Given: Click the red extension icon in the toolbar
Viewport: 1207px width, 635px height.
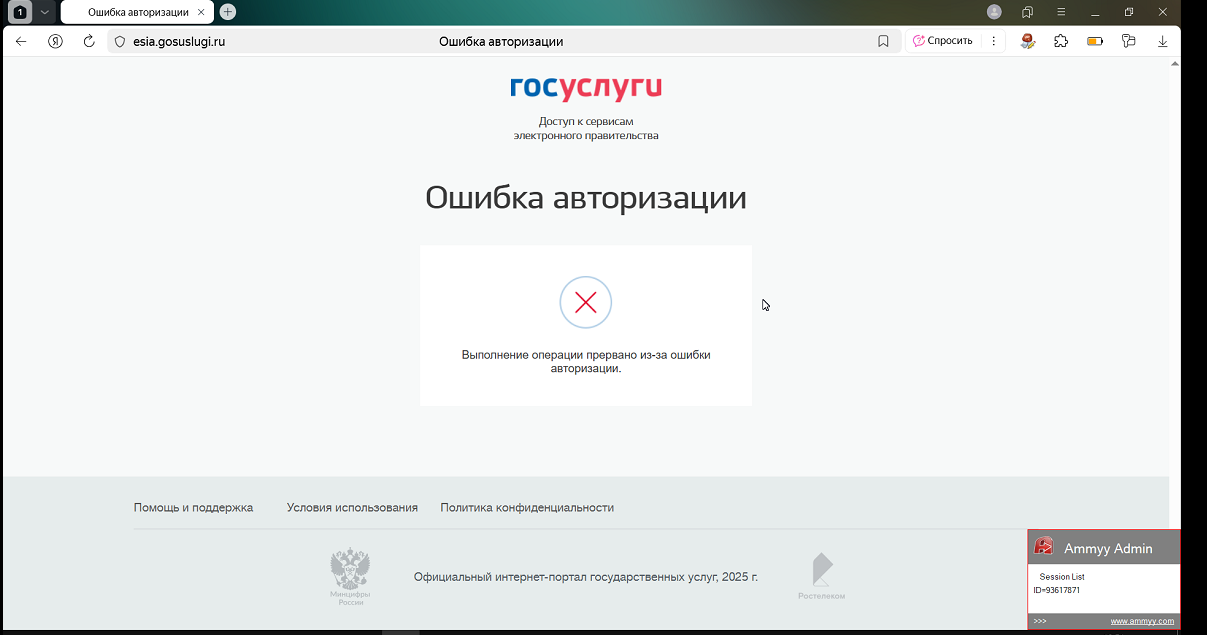Looking at the screenshot, I should [1027, 41].
